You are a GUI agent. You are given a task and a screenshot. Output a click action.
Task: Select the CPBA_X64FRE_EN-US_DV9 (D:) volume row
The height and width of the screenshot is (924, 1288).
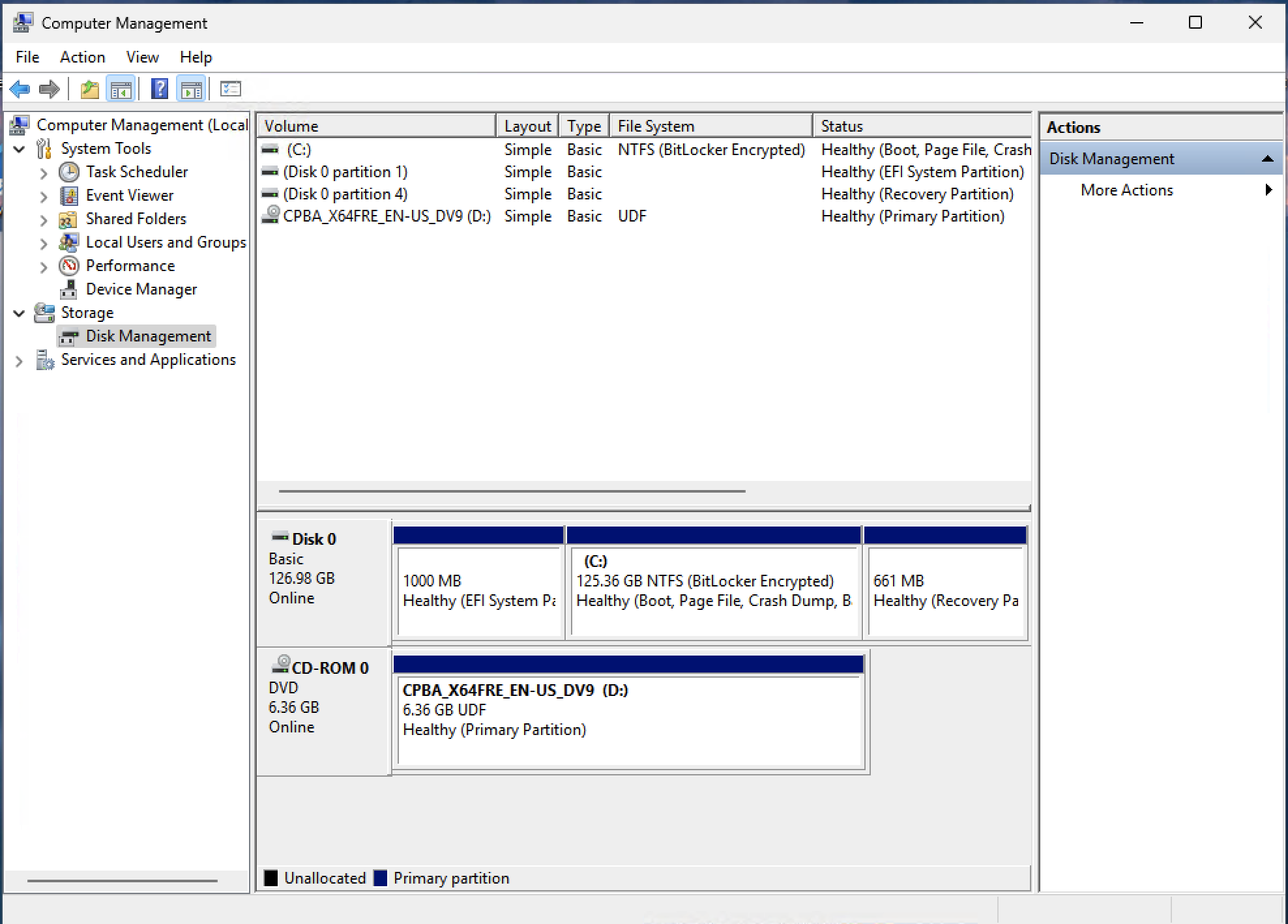644,216
